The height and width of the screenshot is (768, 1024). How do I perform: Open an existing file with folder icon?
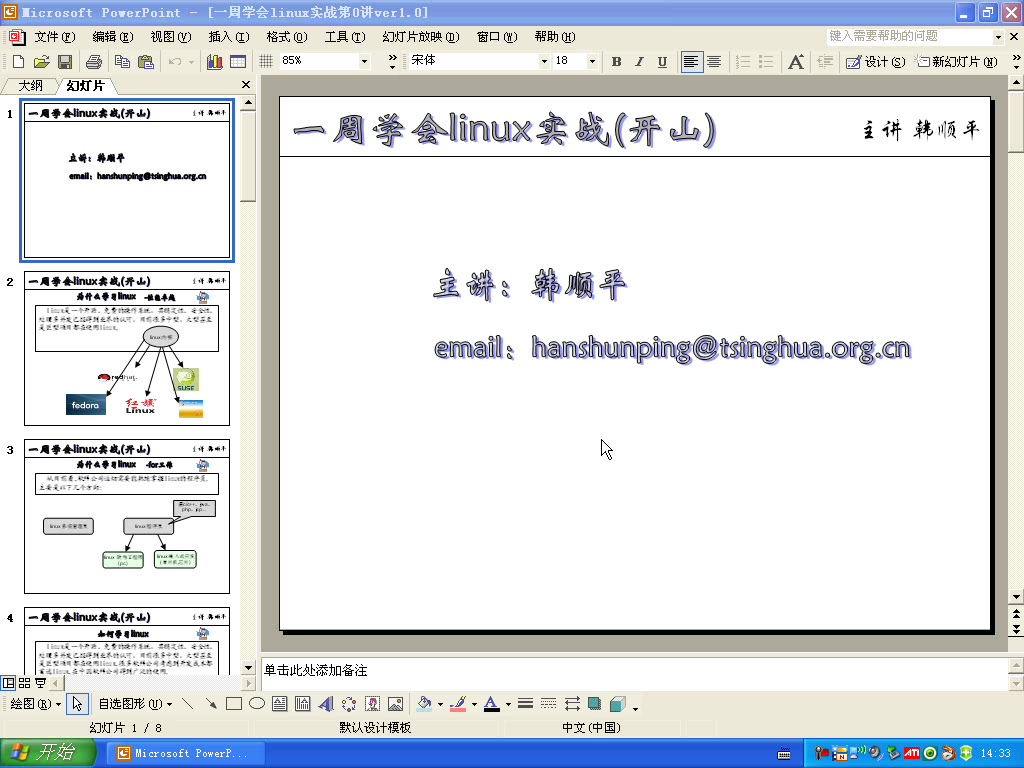(x=41, y=61)
